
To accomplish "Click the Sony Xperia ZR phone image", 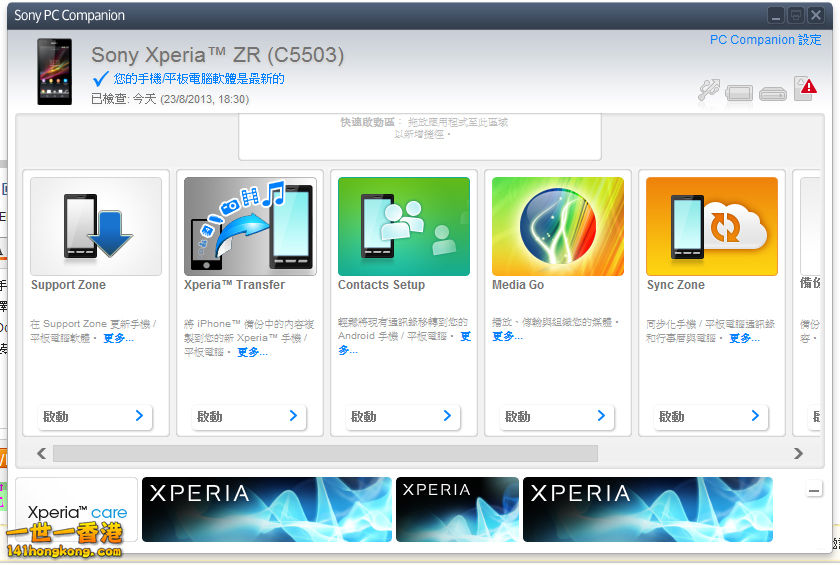I will [54, 72].
